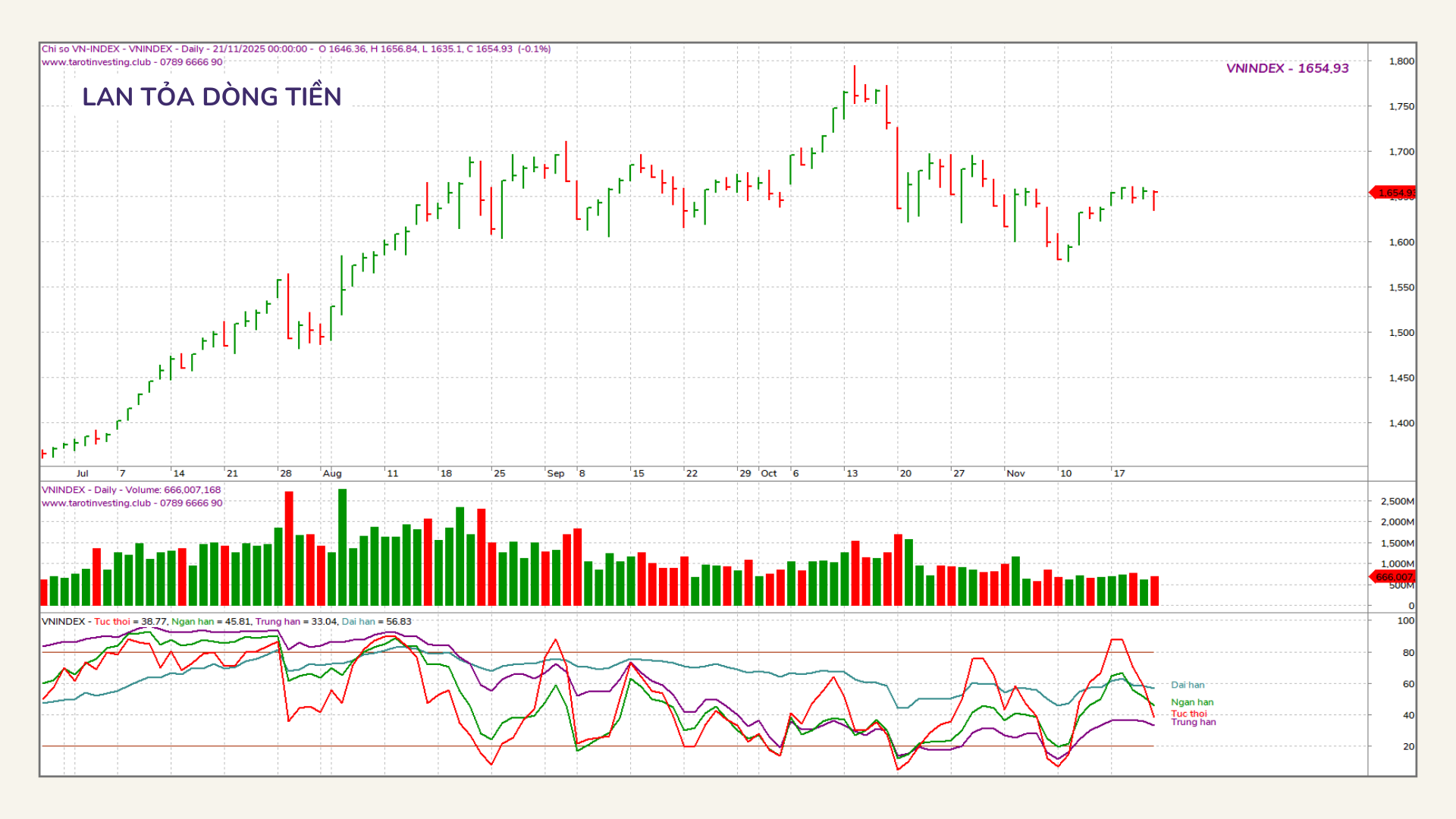Select the 'Trung han' legend label
Image resolution: width=1456 pixels, height=819 pixels.
coord(1193,722)
